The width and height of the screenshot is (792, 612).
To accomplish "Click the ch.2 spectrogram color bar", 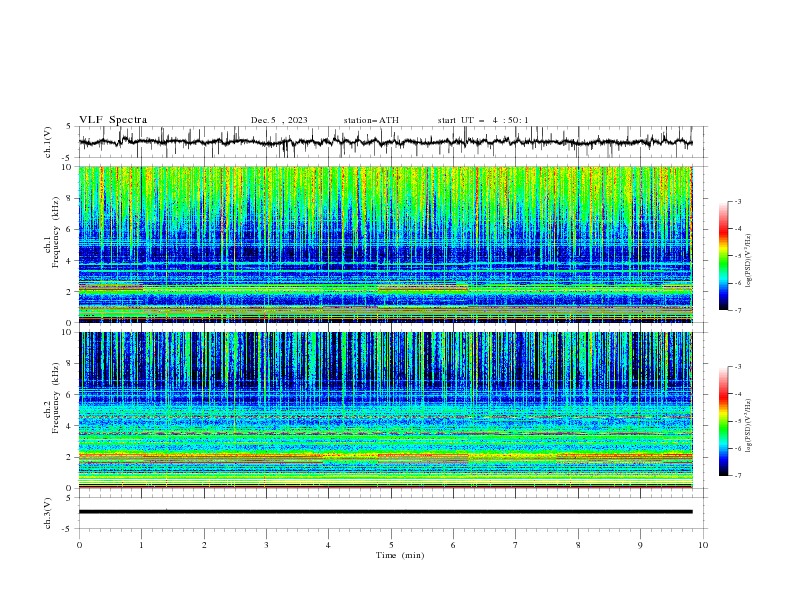I will point(724,421).
